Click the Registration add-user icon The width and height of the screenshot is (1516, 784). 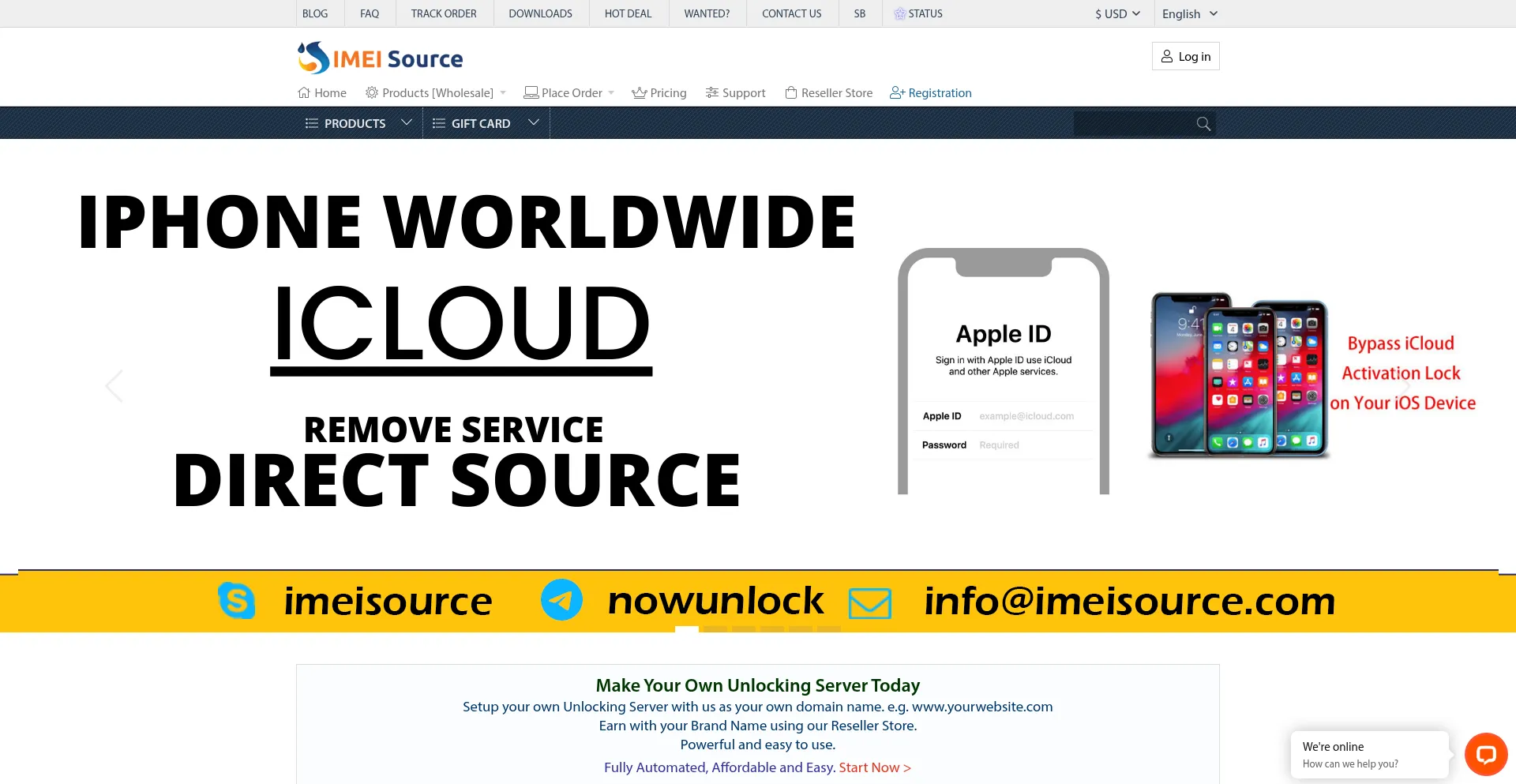pyautogui.click(x=897, y=92)
